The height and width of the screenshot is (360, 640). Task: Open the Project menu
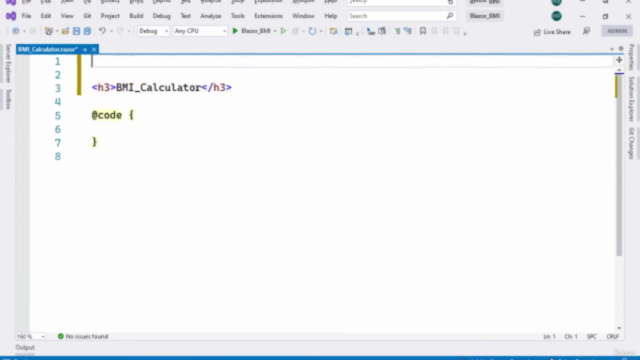coord(110,16)
